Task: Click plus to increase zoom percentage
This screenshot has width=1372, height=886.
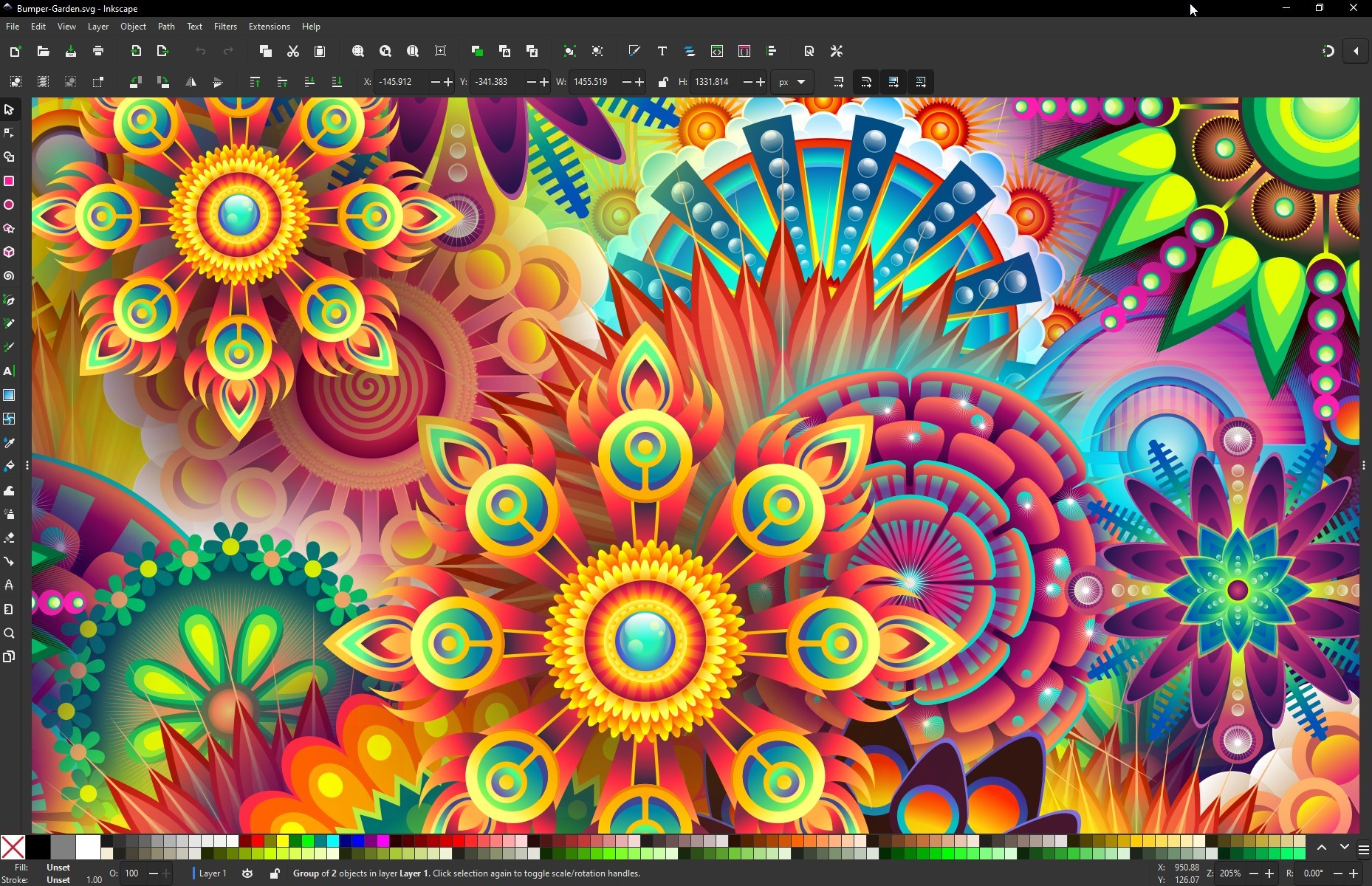Action: (1269, 873)
